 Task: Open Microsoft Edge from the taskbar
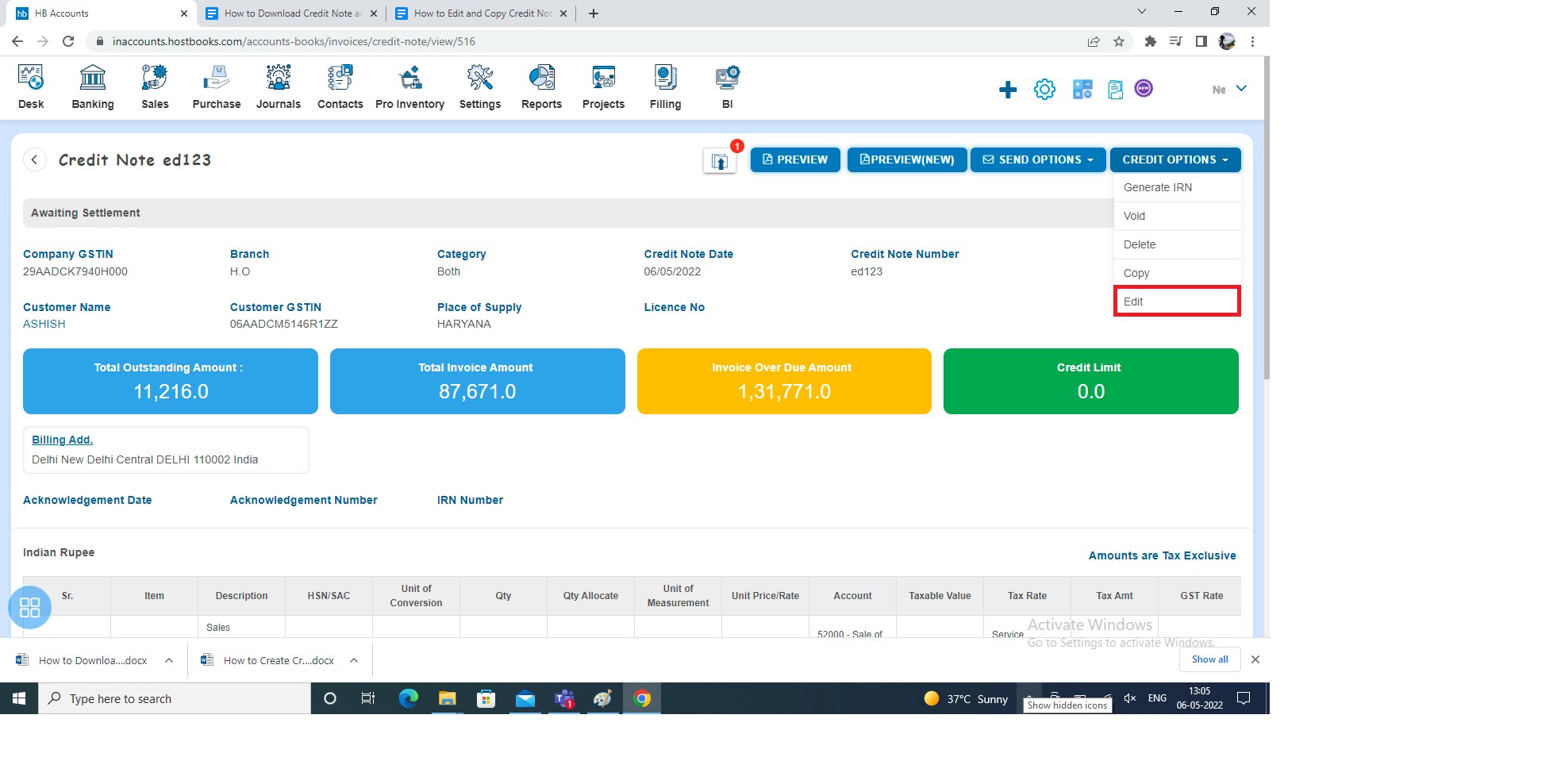pyautogui.click(x=408, y=698)
